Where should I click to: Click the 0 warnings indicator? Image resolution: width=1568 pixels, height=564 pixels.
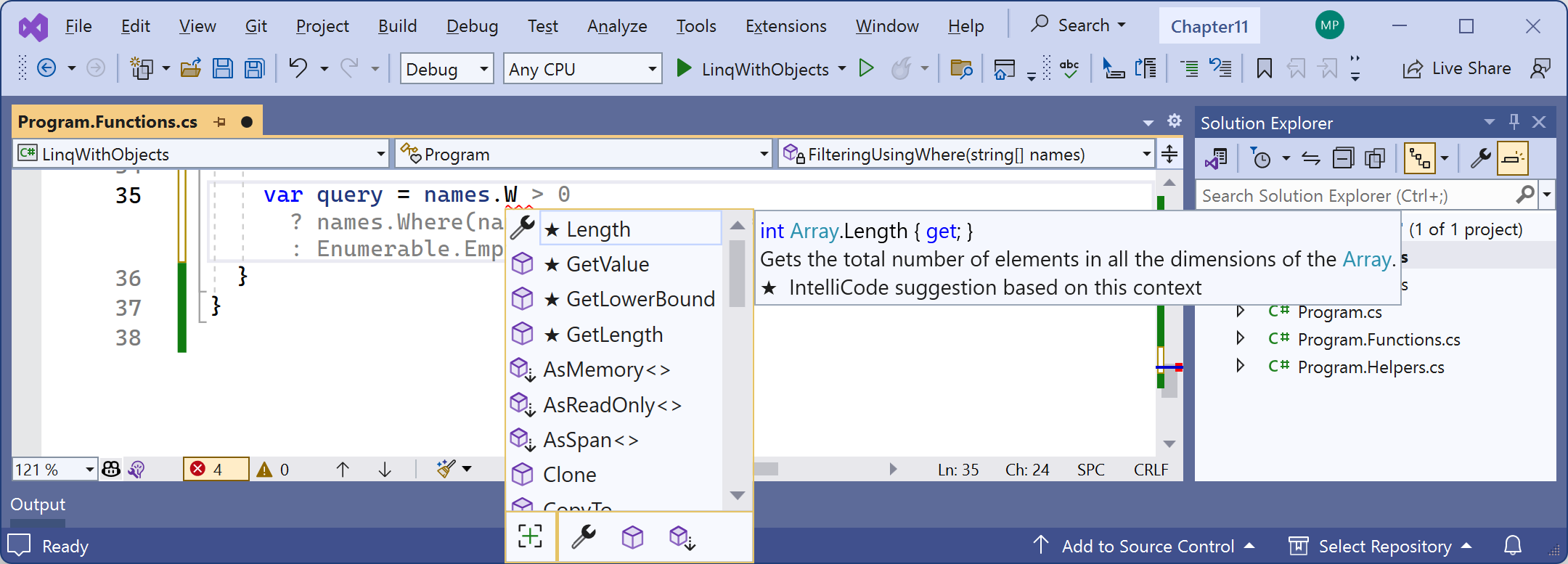274,470
